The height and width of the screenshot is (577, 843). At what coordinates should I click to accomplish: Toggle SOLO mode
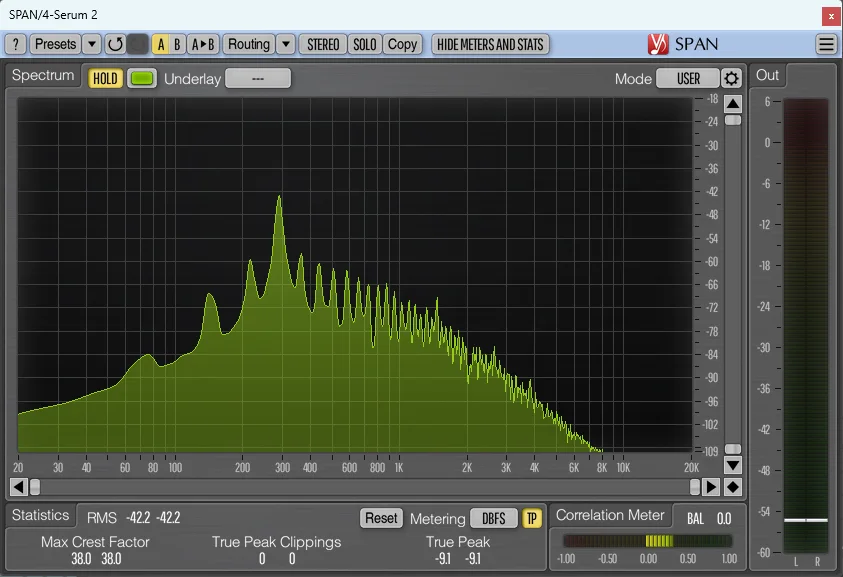[x=364, y=44]
